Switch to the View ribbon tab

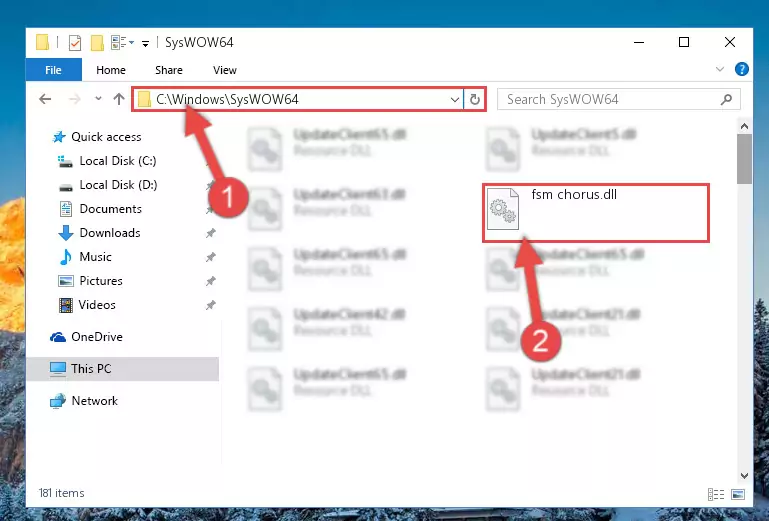225,70
